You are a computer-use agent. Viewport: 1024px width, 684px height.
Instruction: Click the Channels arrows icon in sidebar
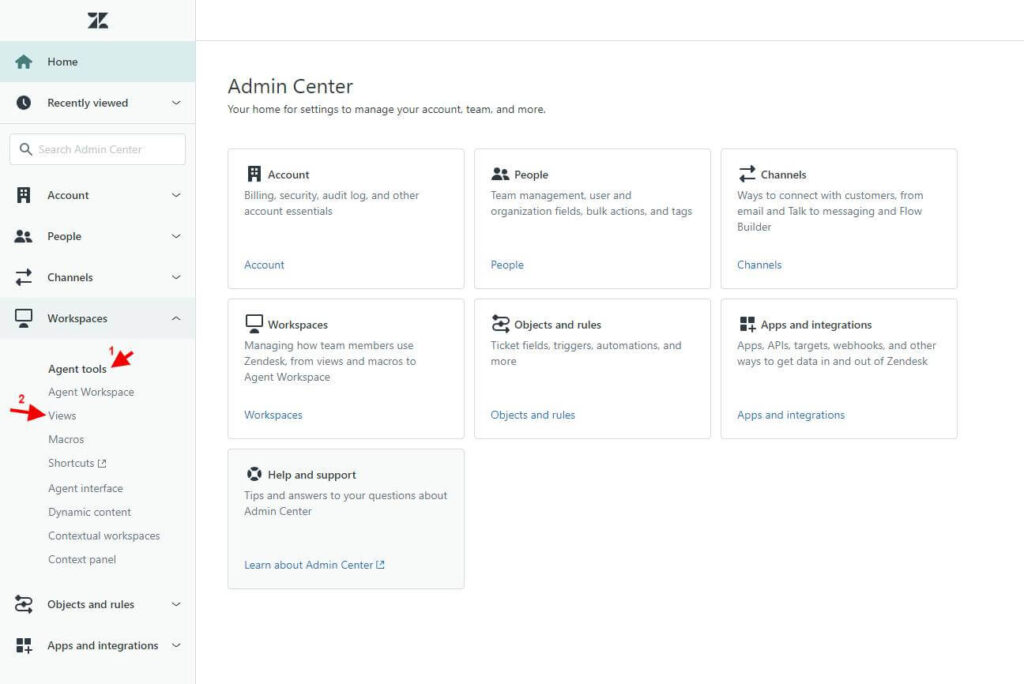[x=24, y=277]
